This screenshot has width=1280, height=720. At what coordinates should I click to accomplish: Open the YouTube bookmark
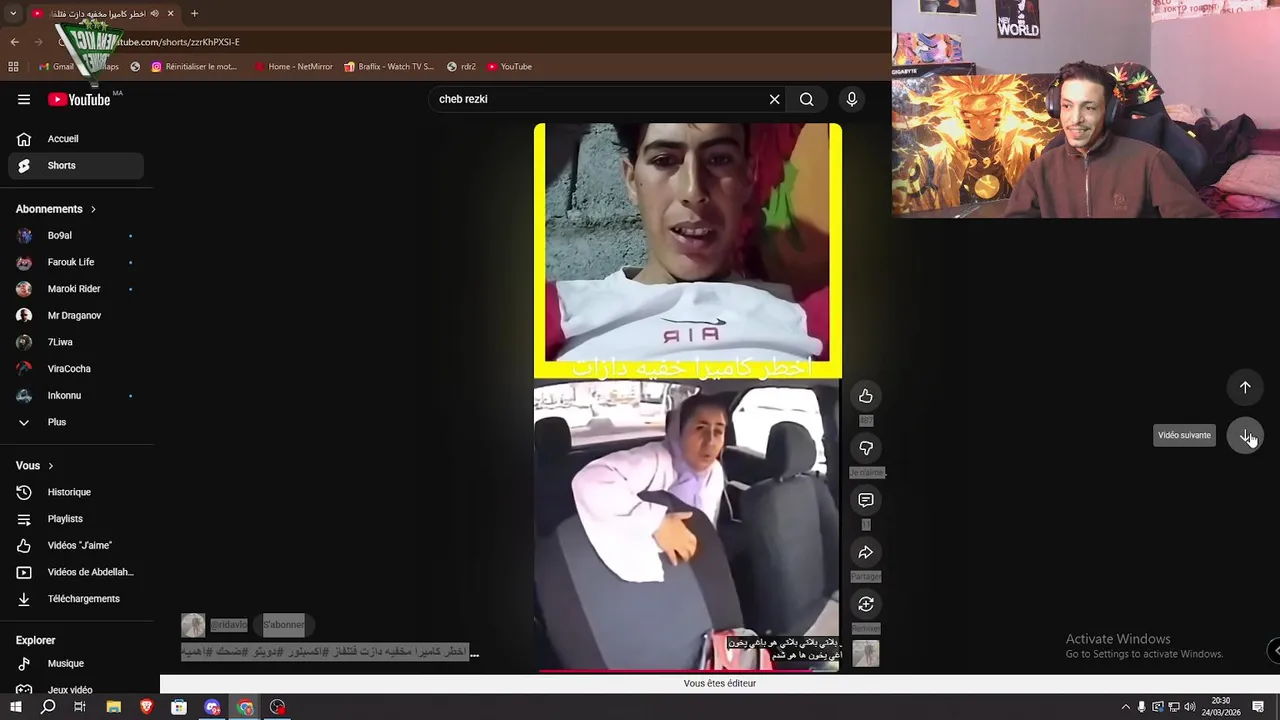point(510,67)
